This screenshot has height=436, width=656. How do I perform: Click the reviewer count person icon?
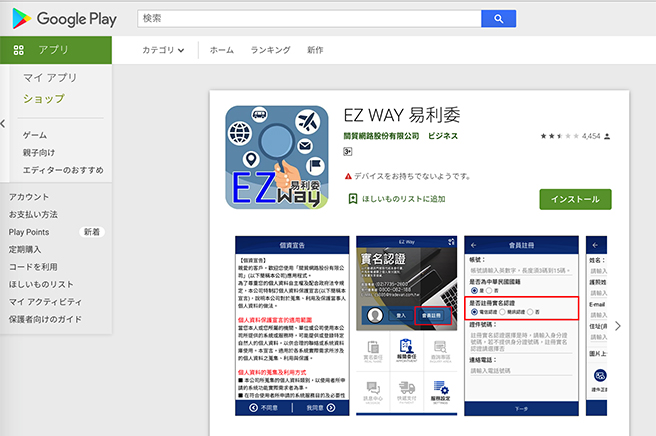(607, 136)
